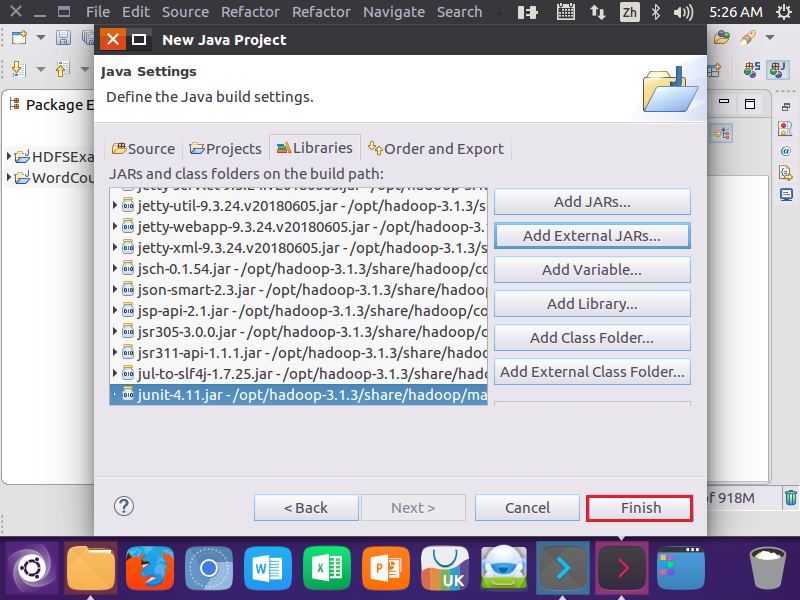
Task: Click the Save toolbar icon in Eclipse
Action: 63,37
